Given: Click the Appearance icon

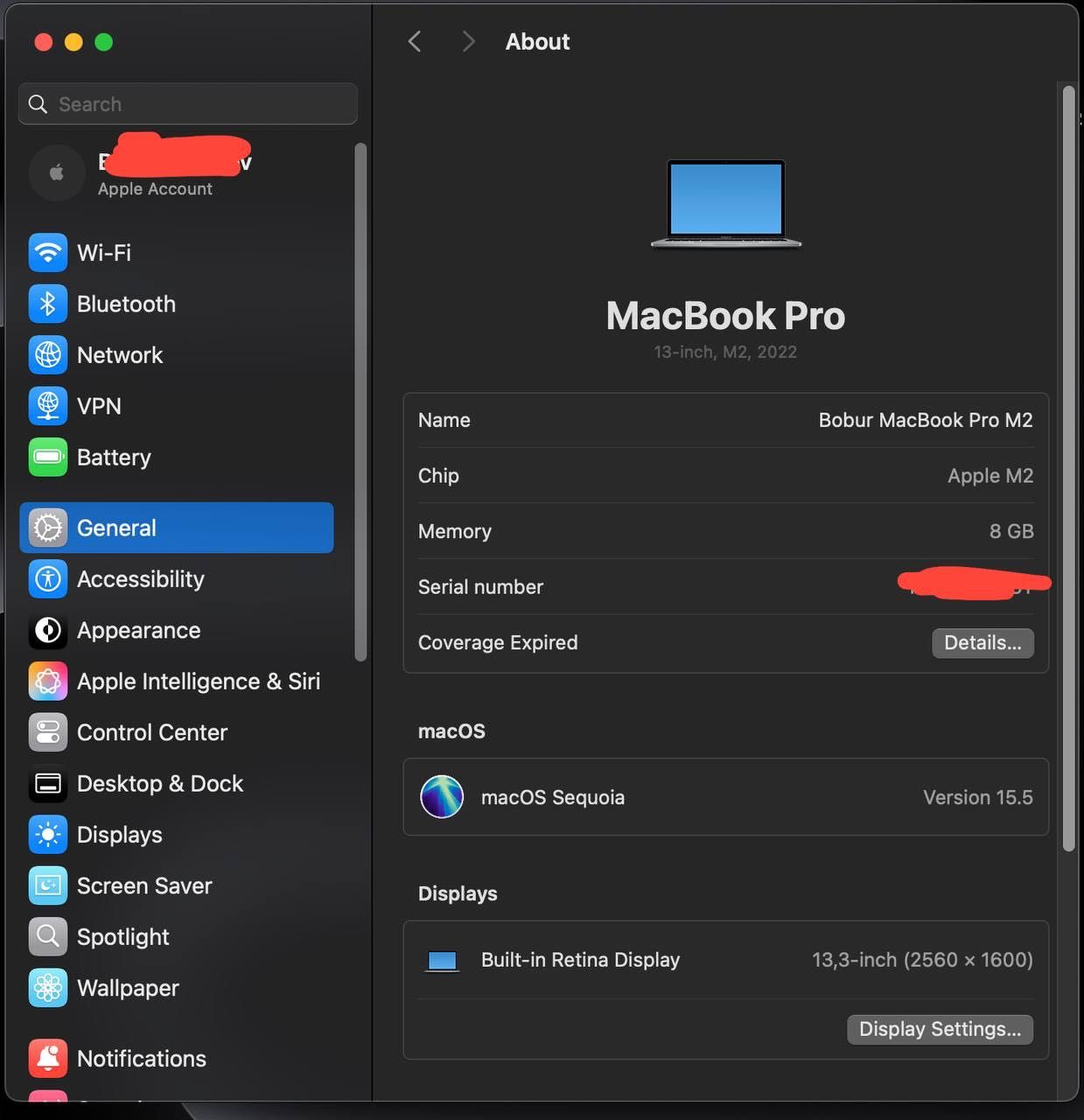Looking at the screenshot, I should pos(48,630).
